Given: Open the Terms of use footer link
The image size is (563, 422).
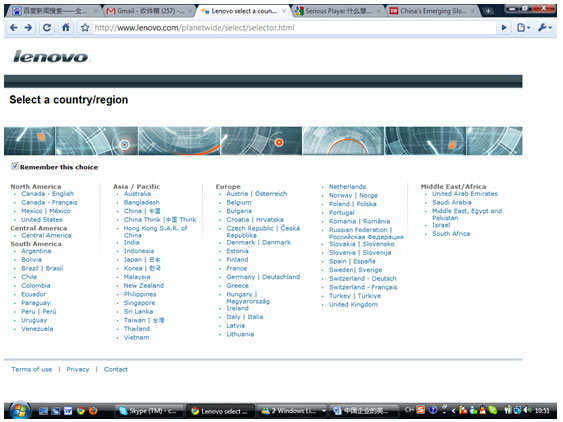Looking at the screenshot, I should 32,369.
